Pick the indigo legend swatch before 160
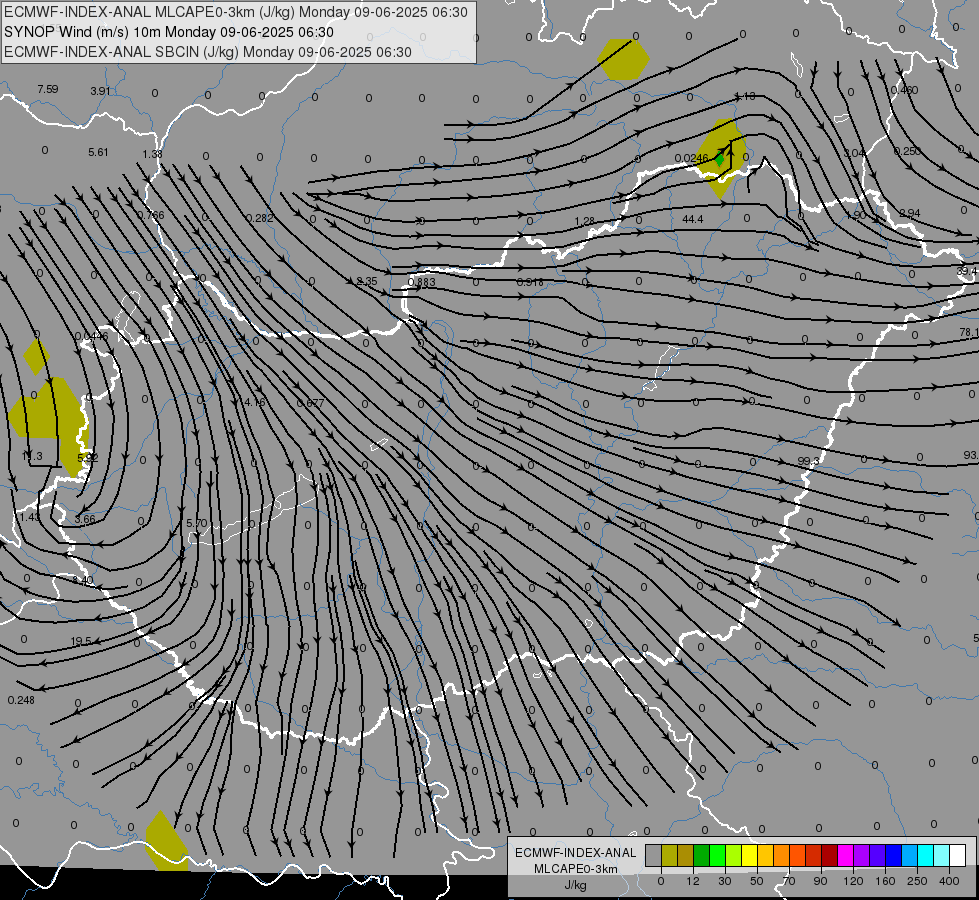Screen dimensions: 979x900 coord(878,856)
